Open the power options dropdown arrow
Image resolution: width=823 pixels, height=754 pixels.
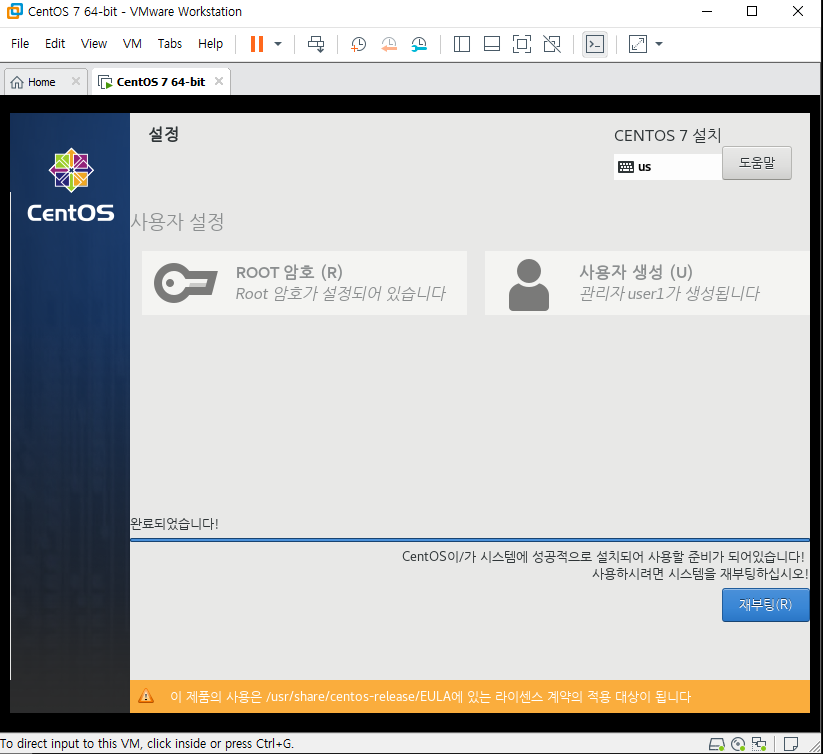pos(278,44)
